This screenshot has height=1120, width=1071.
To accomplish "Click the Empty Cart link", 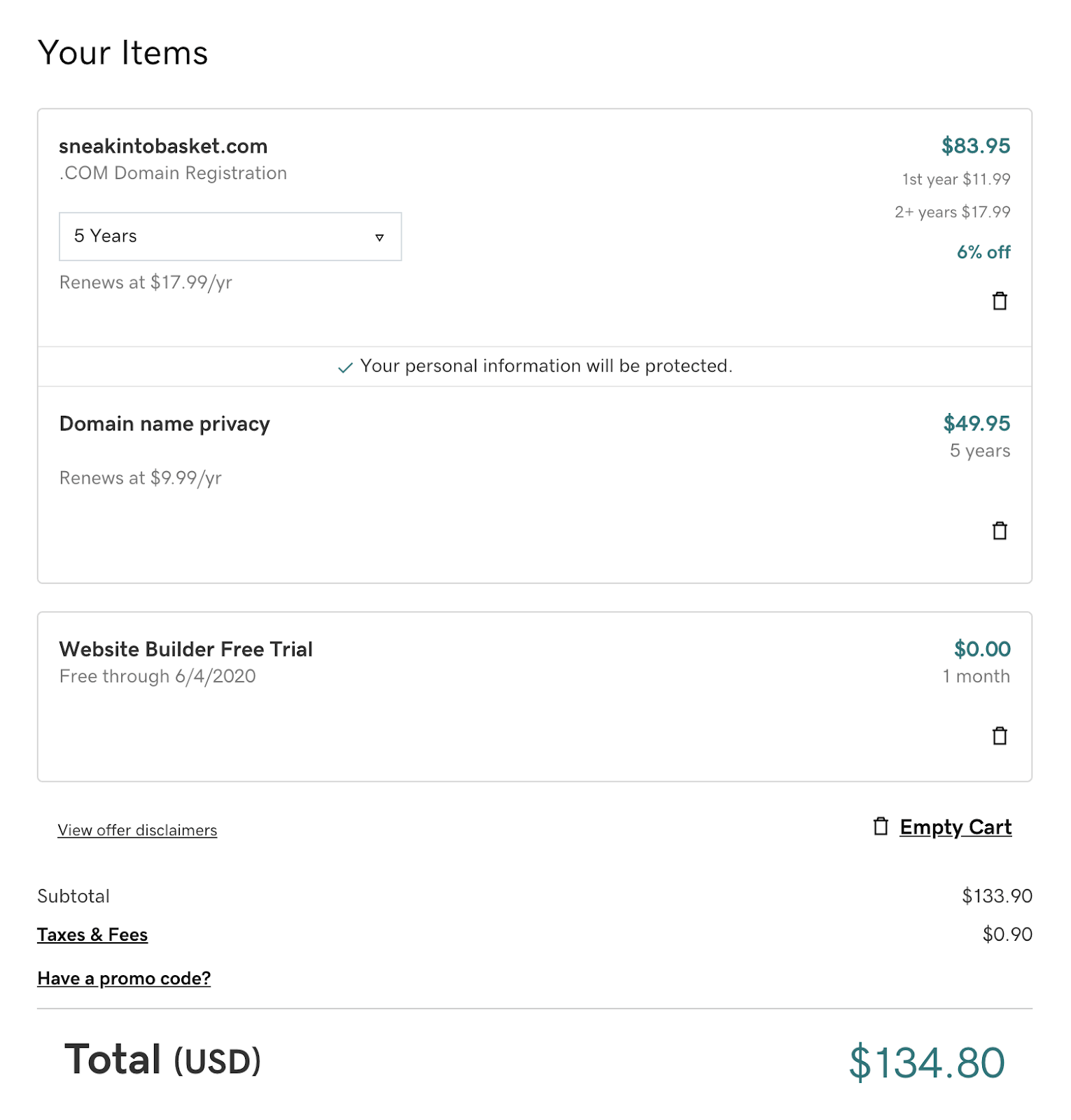I will (x=955, y=827).
